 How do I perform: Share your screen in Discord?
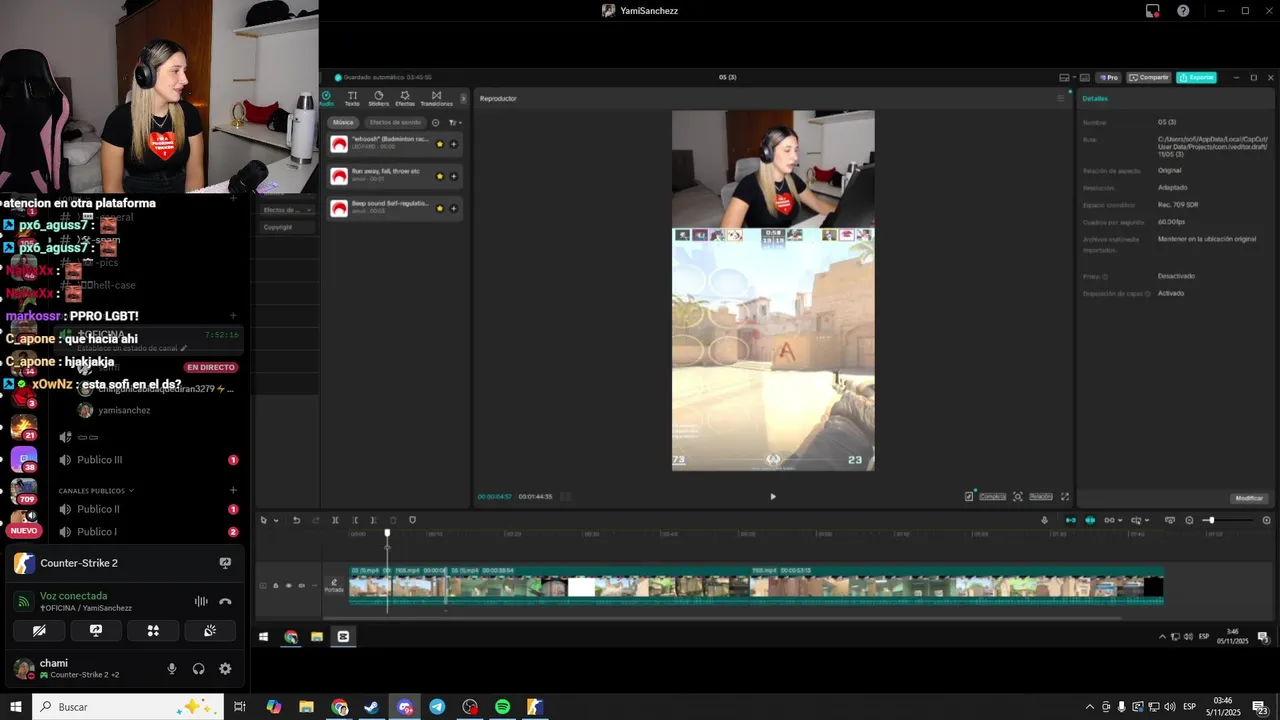click(96, 631)
